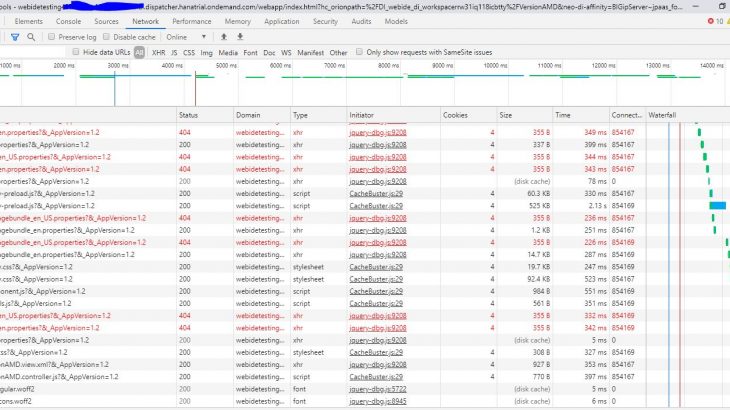This screenshot has height=410, width=730.
Task: Select the onAMD.controller.js request row
Action: pyautogui.click(x=365, y=377)
